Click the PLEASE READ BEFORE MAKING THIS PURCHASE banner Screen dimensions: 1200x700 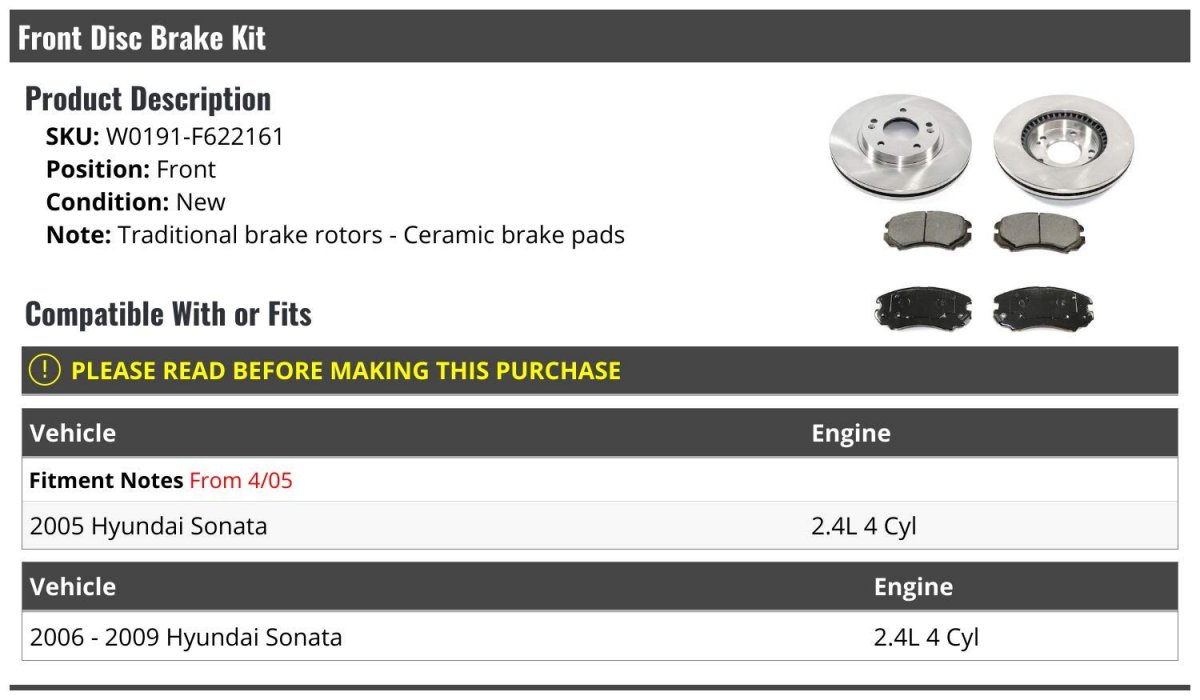600,370
